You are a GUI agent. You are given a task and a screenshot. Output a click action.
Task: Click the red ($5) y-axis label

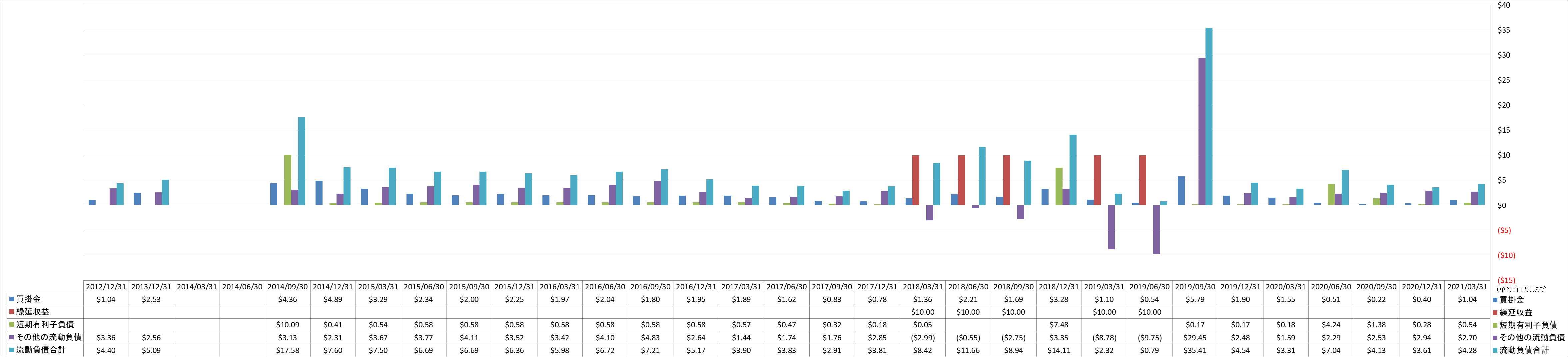coord(1504,230)
